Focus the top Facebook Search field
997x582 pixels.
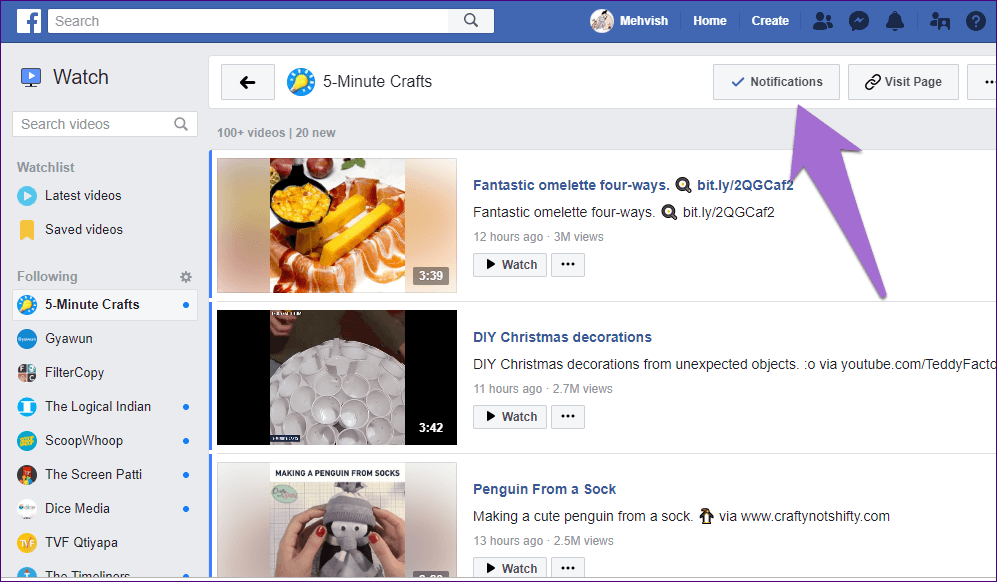pyautogui.click(x=248, y=21)
